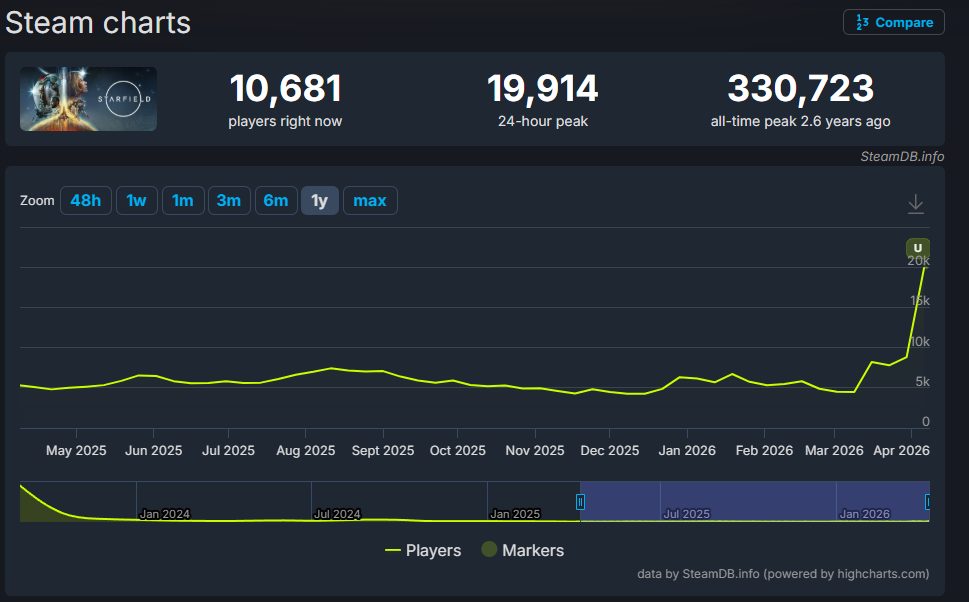Switch chart zoom to max
This screenshot has width=969, height=602.
point(370,200)
